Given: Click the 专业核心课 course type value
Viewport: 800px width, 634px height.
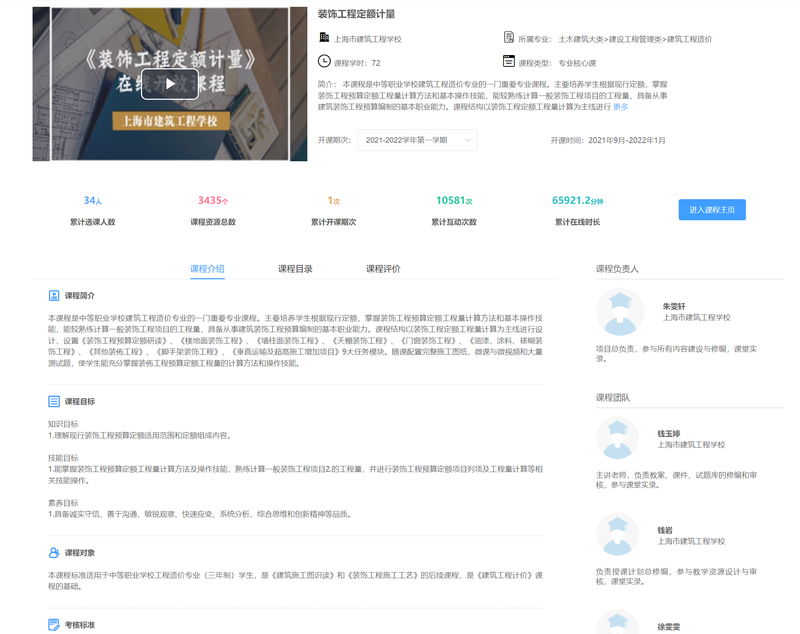Looking at the screenshot, I should click(x=577, y=63).
